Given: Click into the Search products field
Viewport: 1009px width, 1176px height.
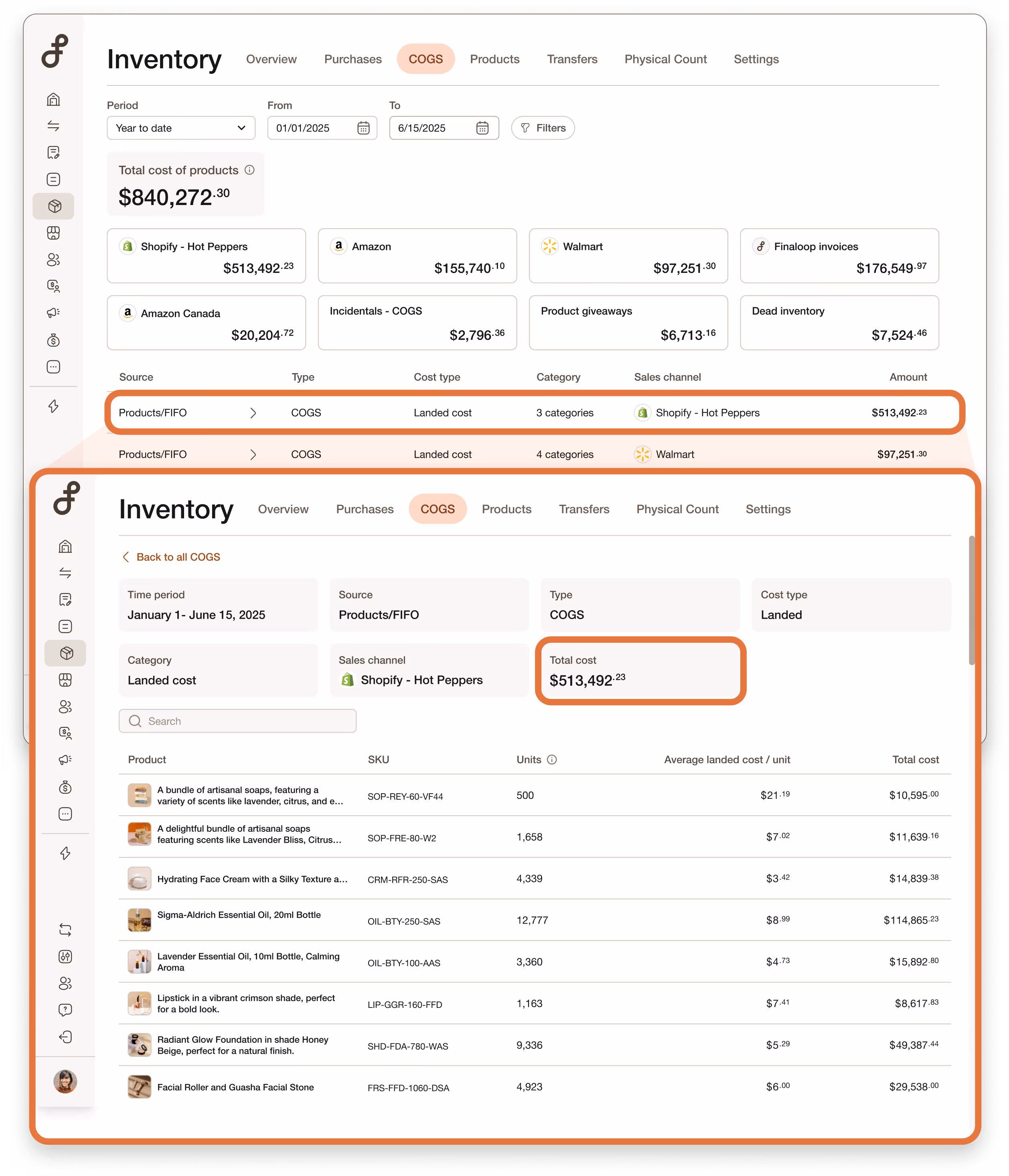Looking at the screenshot, I should (x=238, y=721).
